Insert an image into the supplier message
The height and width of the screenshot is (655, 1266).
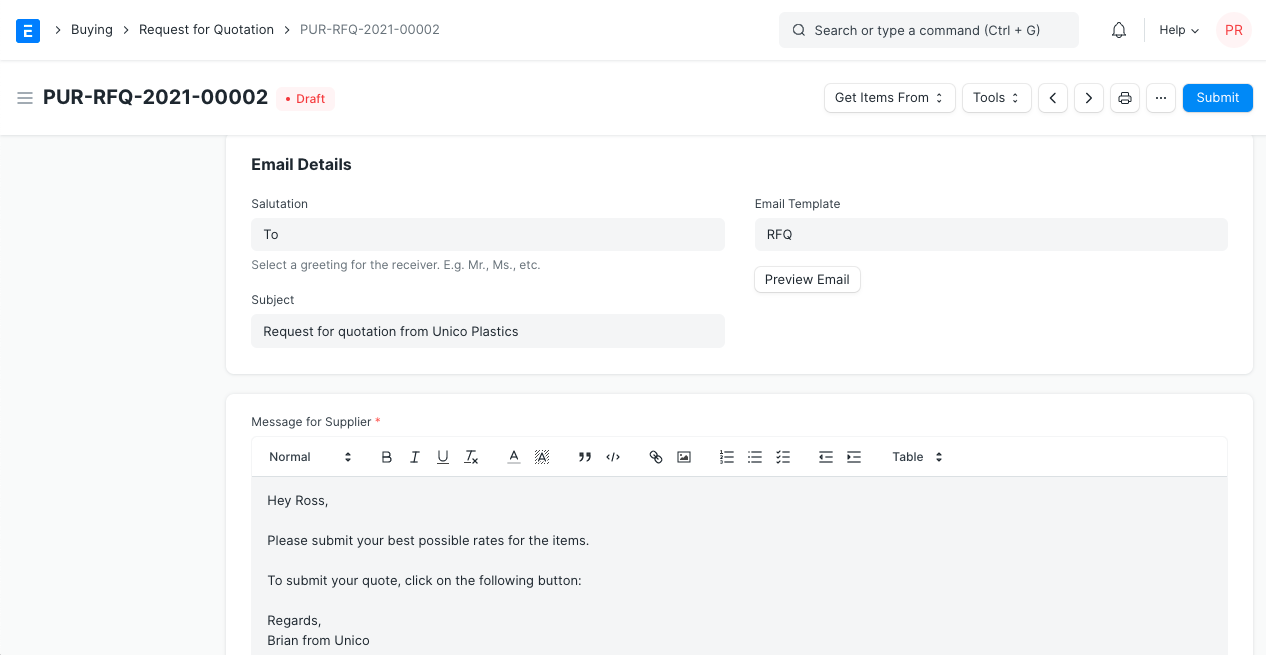[684, 456]
